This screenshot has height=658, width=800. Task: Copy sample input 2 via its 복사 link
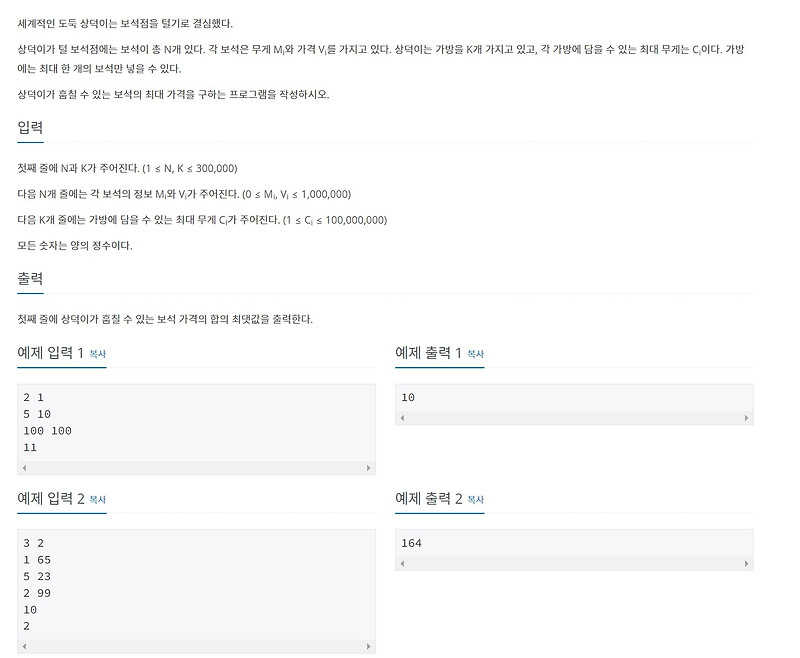click(93, 500)
